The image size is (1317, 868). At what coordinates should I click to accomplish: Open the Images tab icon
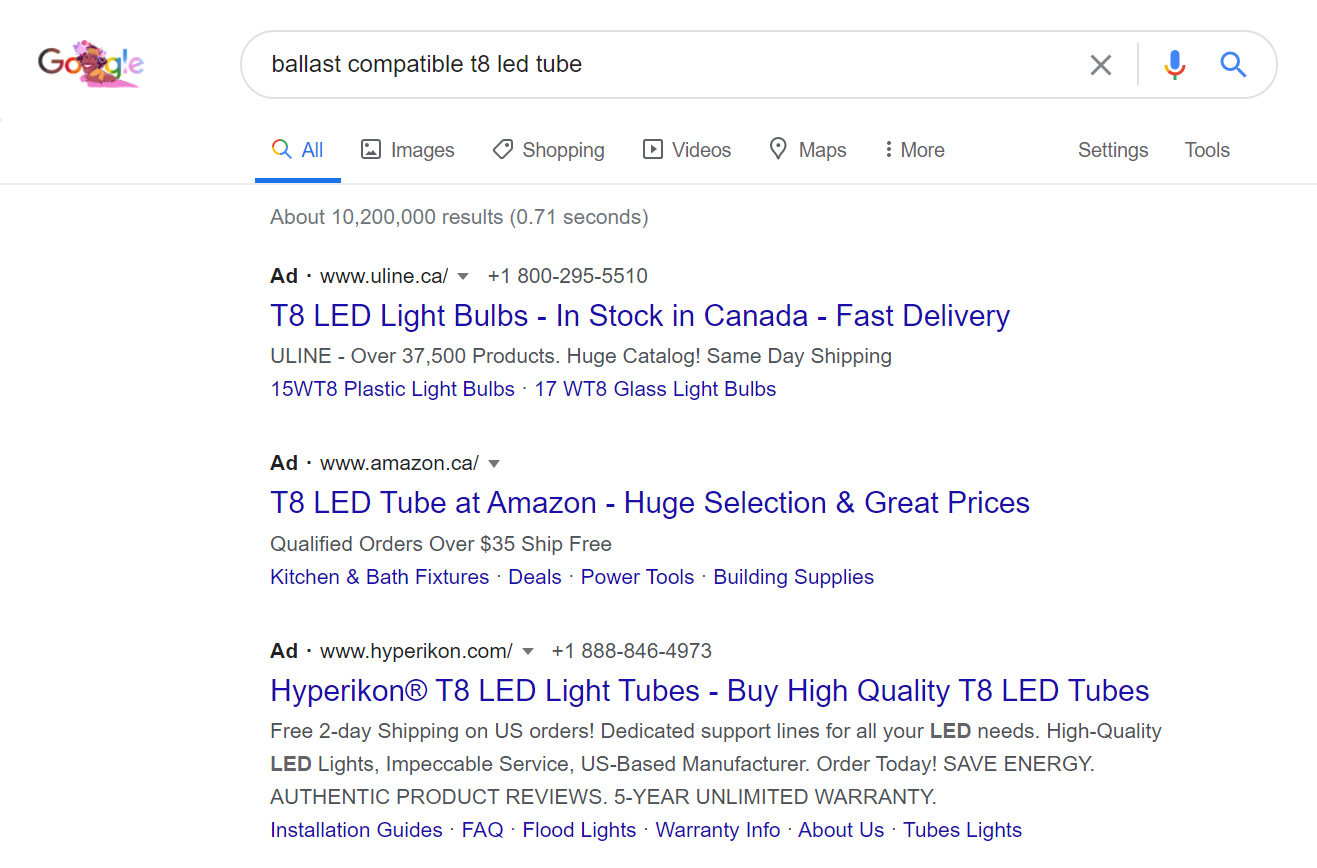(x=371, y=150)
